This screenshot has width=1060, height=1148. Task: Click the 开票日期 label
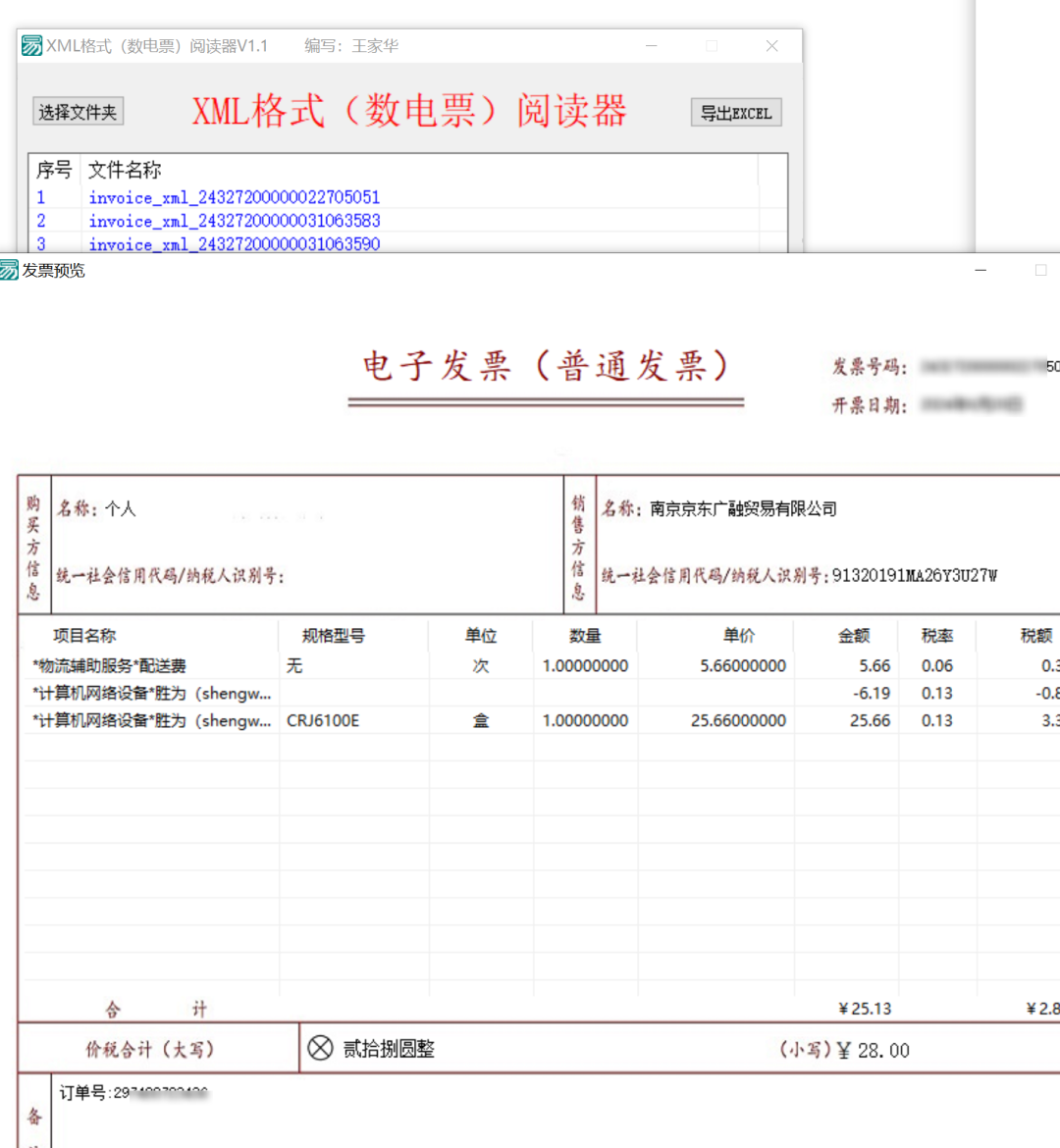coord(870,405)
